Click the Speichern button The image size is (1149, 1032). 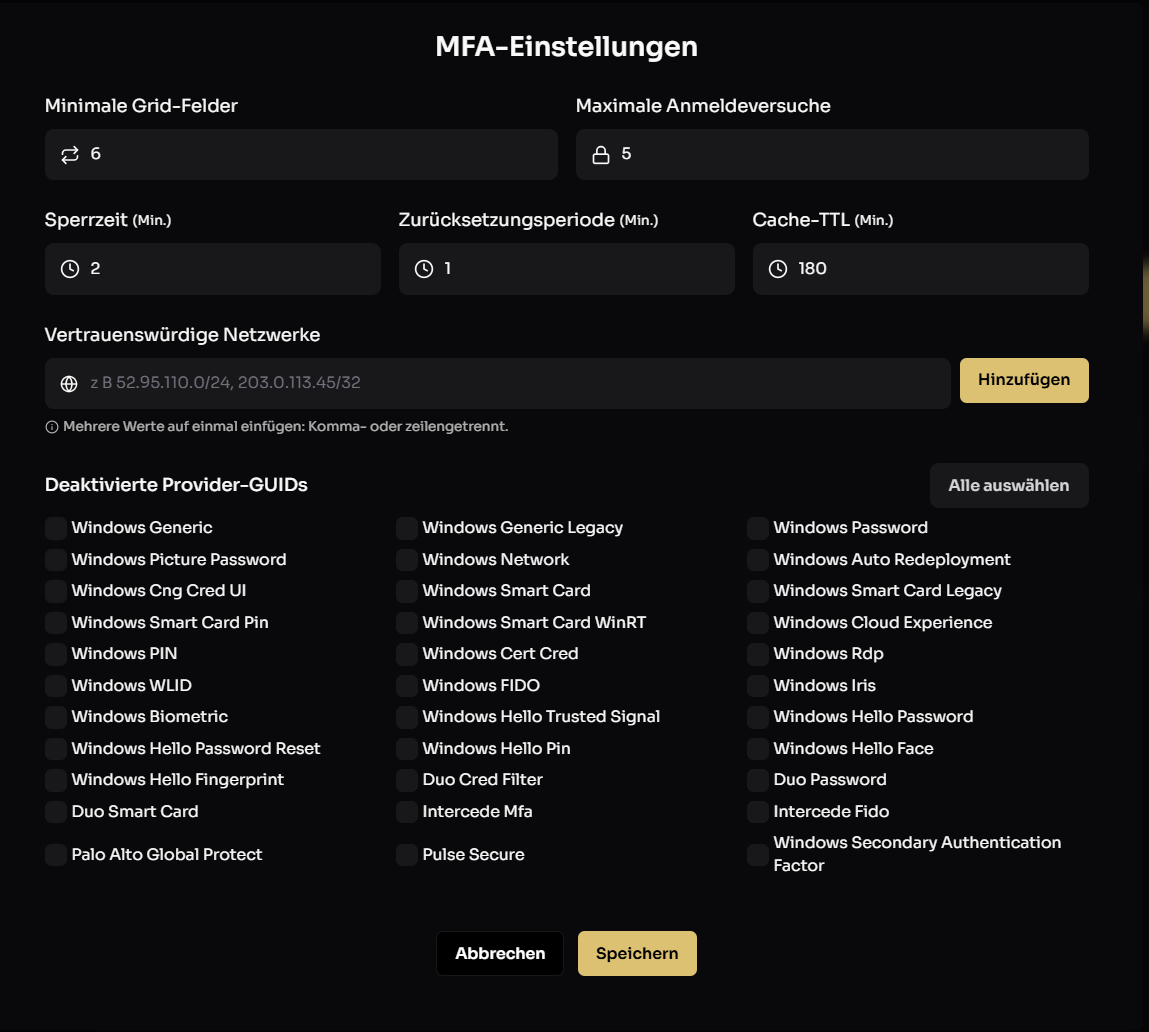(x=637, y=953)
